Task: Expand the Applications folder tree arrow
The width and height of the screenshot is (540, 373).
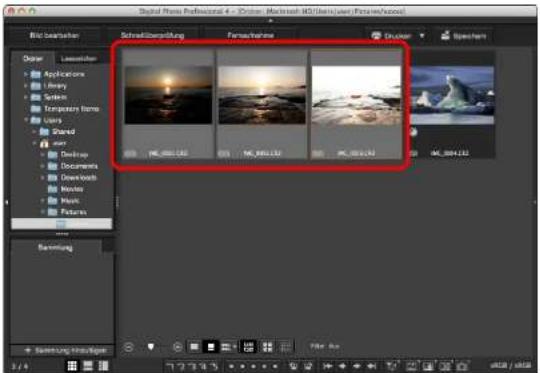Action: coord(26,74)
